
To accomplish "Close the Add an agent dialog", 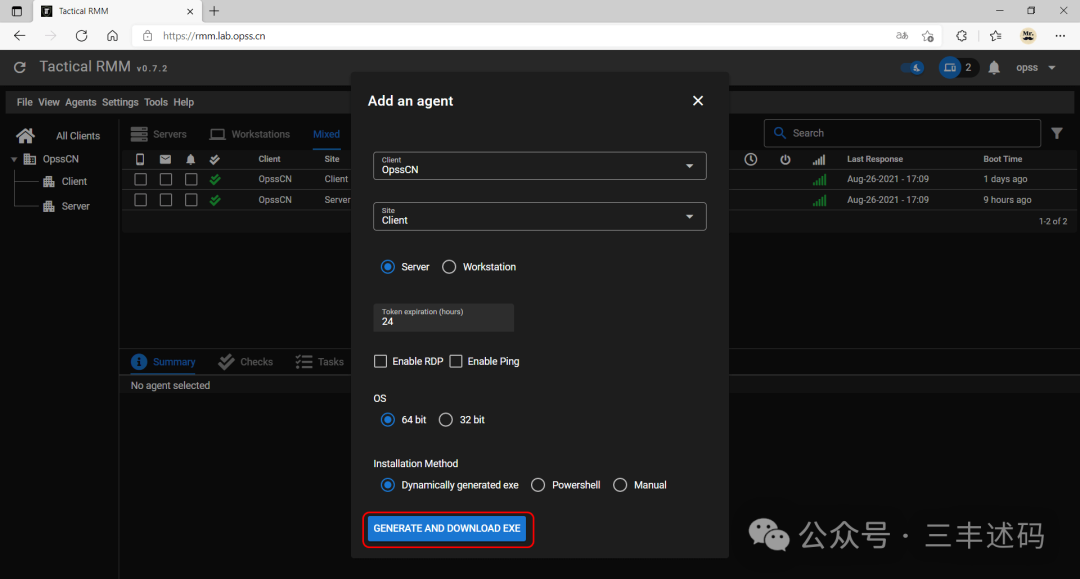I will click(698, 101).
